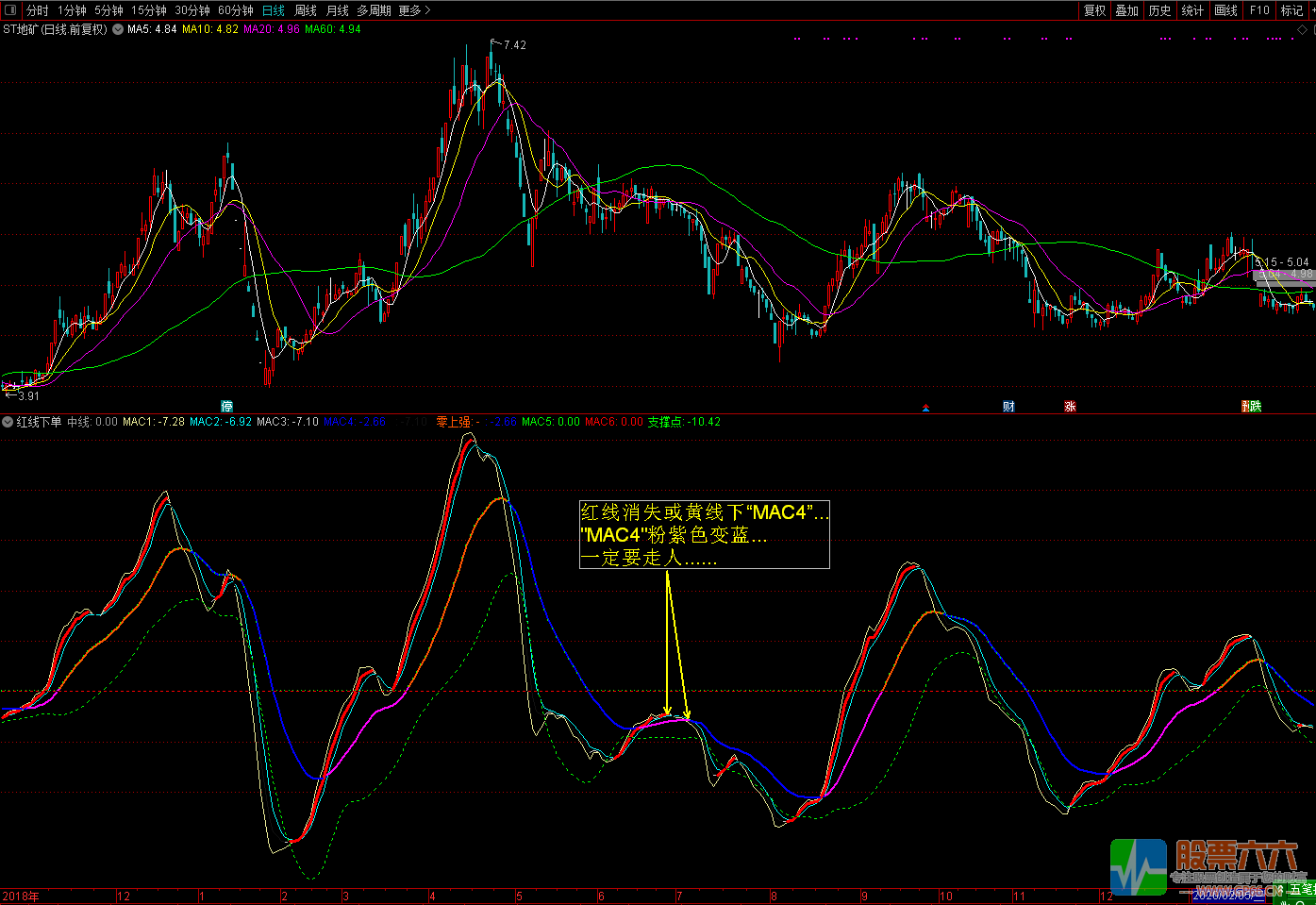Click the yellow annotation text box
This screenshot has width=1316, height=905.
[x=705, y=534]
